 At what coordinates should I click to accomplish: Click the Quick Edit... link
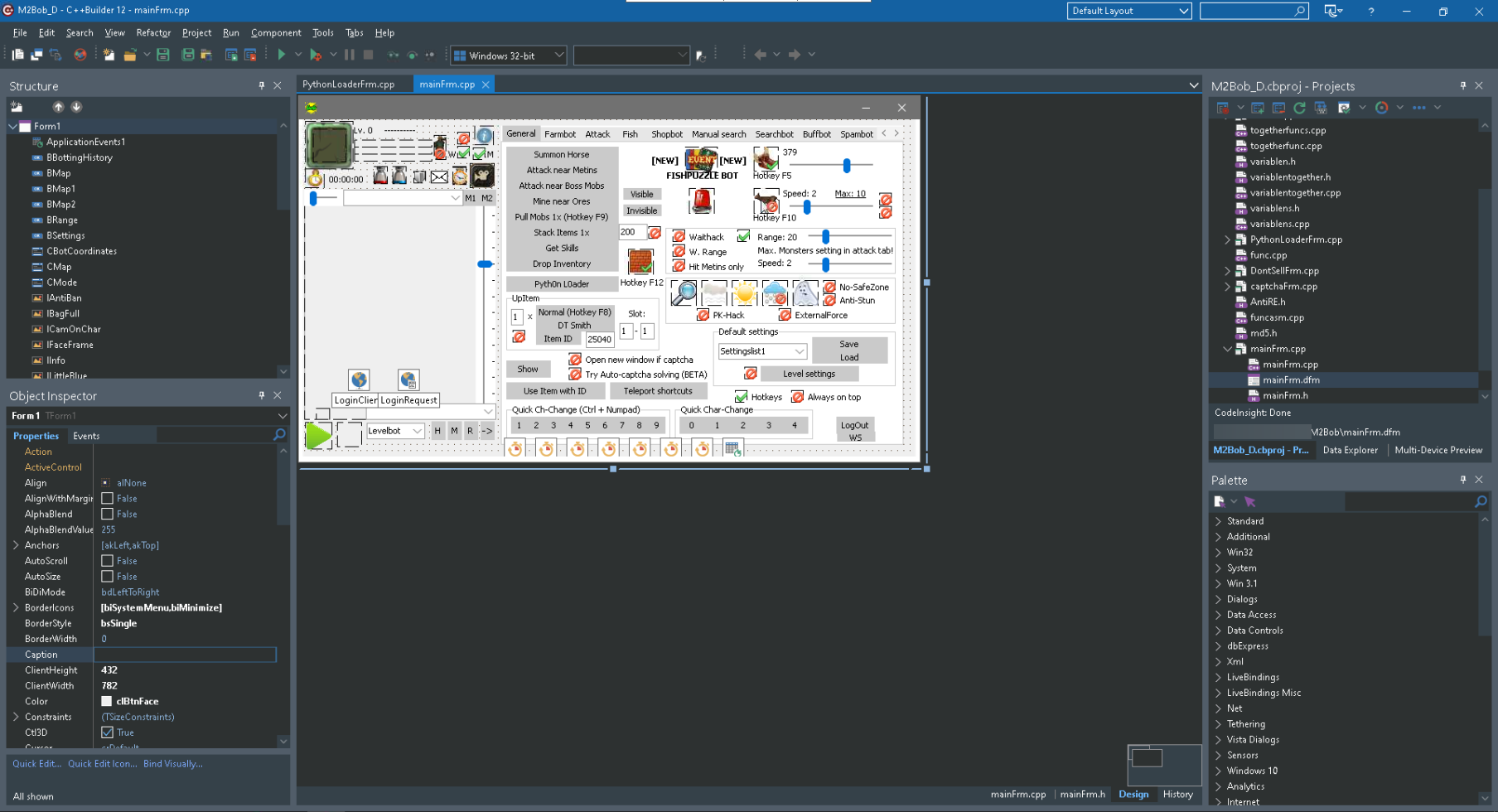(36, 764)
